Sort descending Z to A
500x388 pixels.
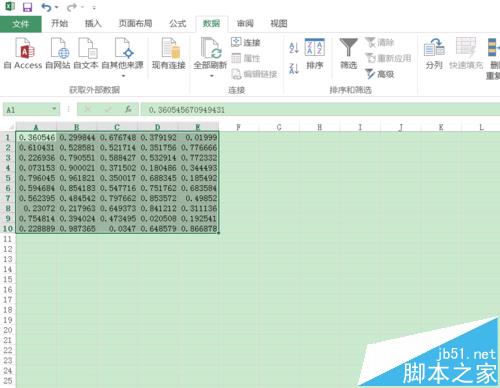point(294,68)
